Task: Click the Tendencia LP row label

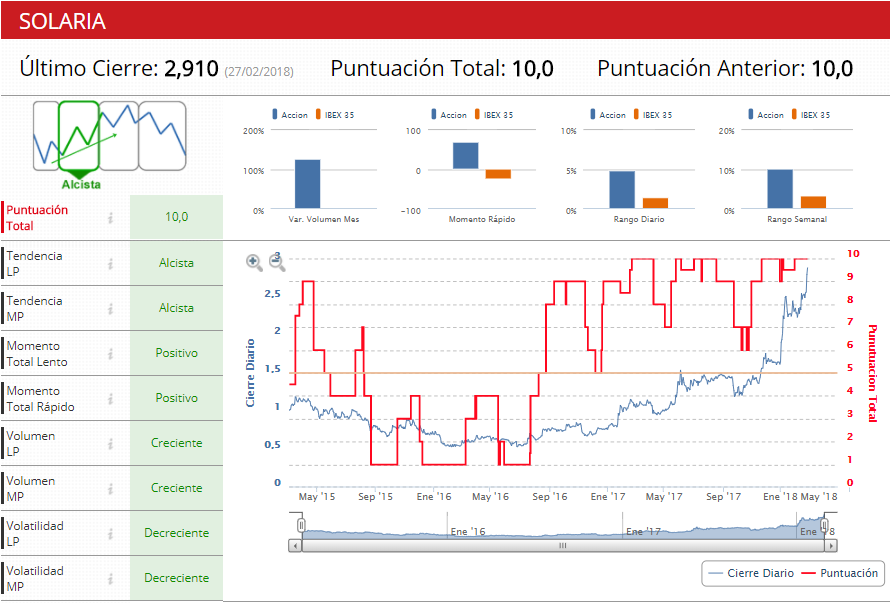Action: (x=34, y=264)
